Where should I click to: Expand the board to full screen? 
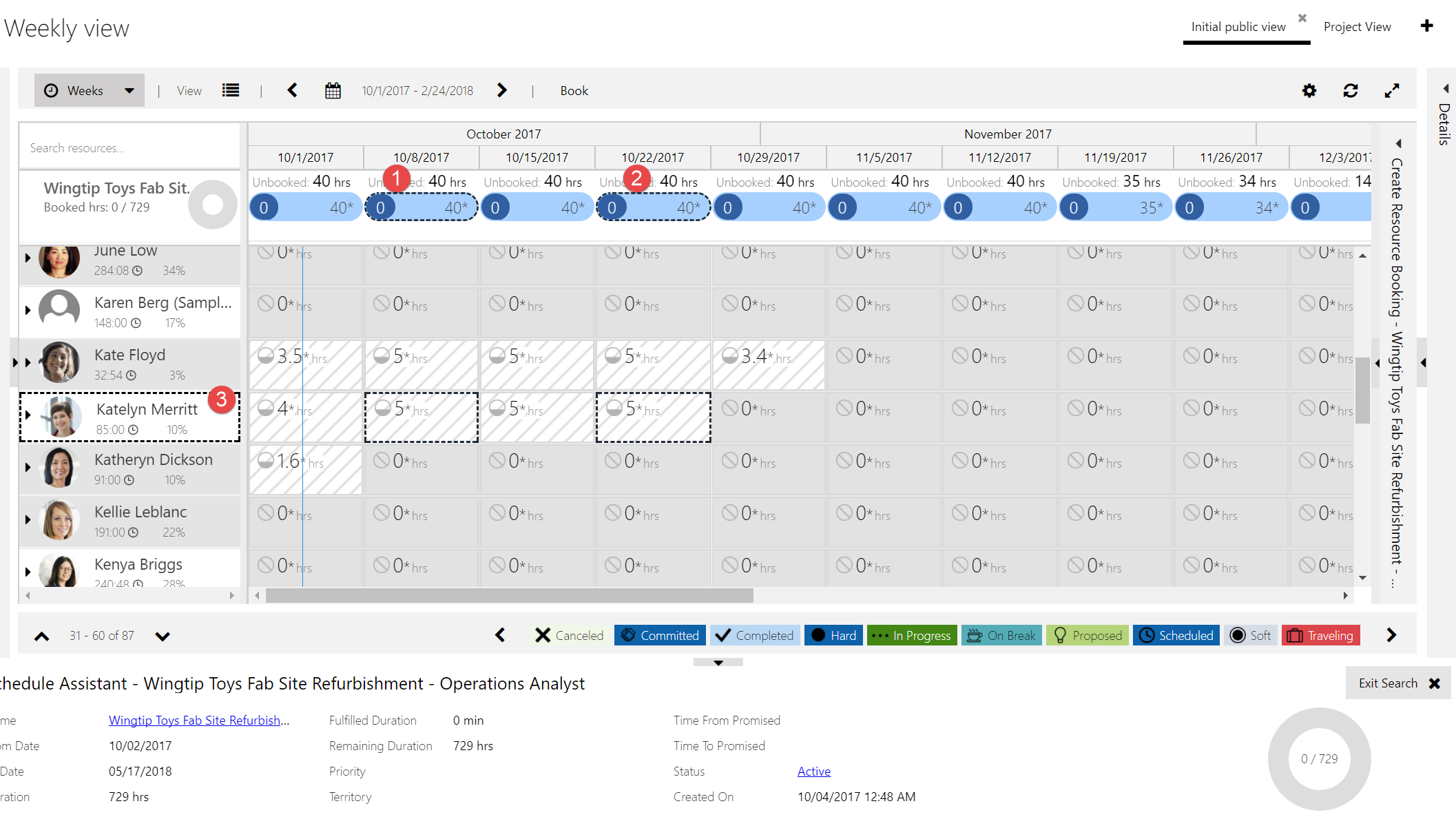pyautogui.click(x=1391, y=91)
